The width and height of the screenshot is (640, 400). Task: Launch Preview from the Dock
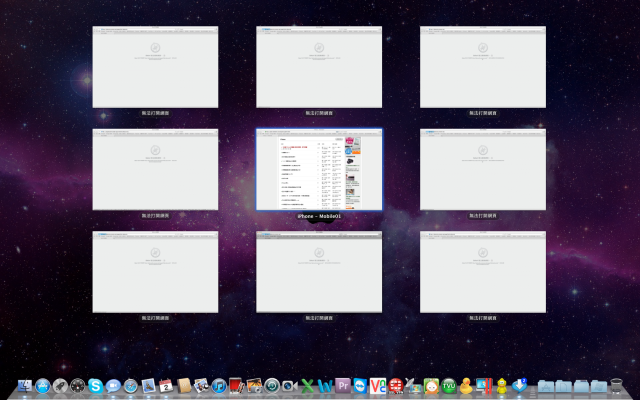point(201,385)
